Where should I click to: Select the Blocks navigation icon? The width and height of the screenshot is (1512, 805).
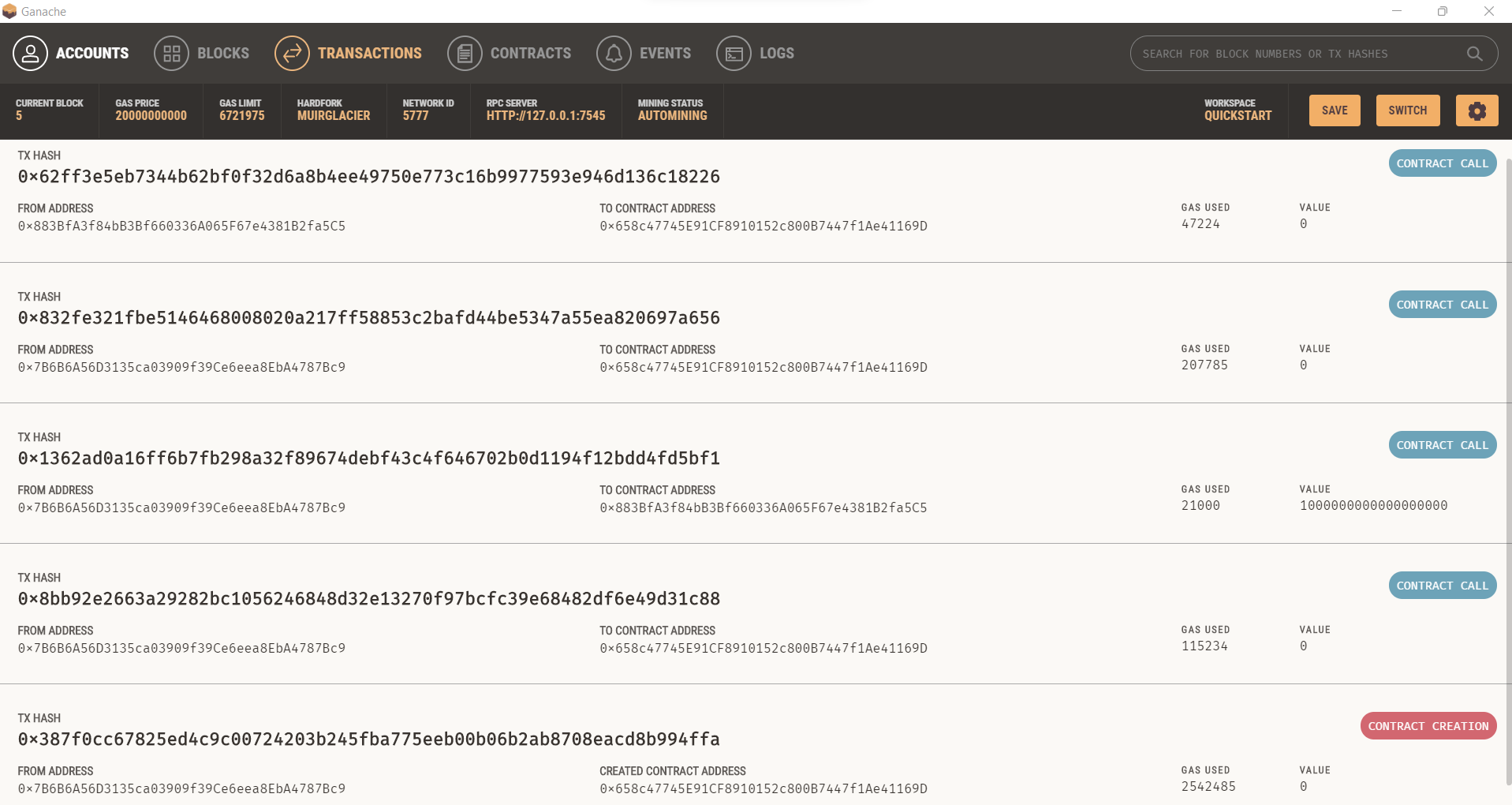(x=171, y=53)
